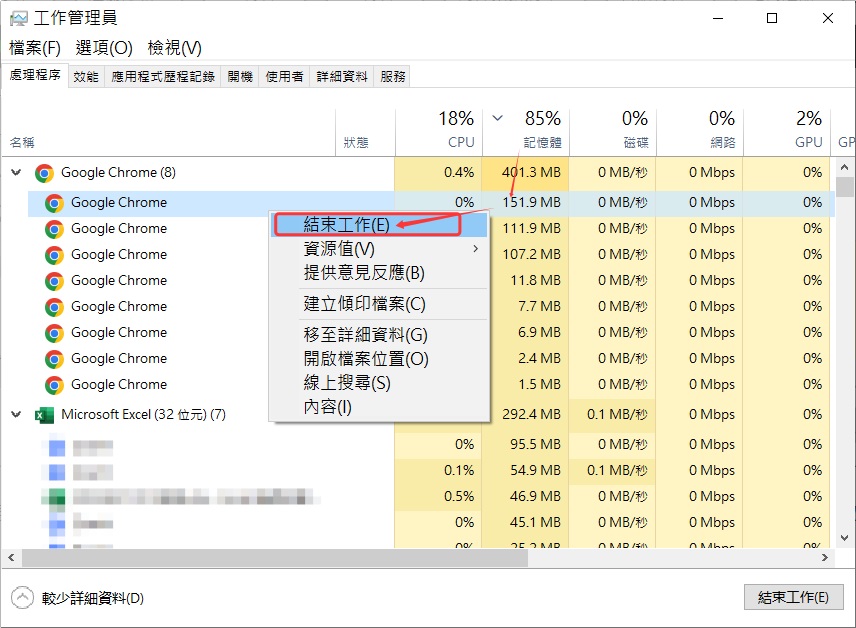
Task: Click the 46.9 MB memory cell
Action: tap(526, 496)
